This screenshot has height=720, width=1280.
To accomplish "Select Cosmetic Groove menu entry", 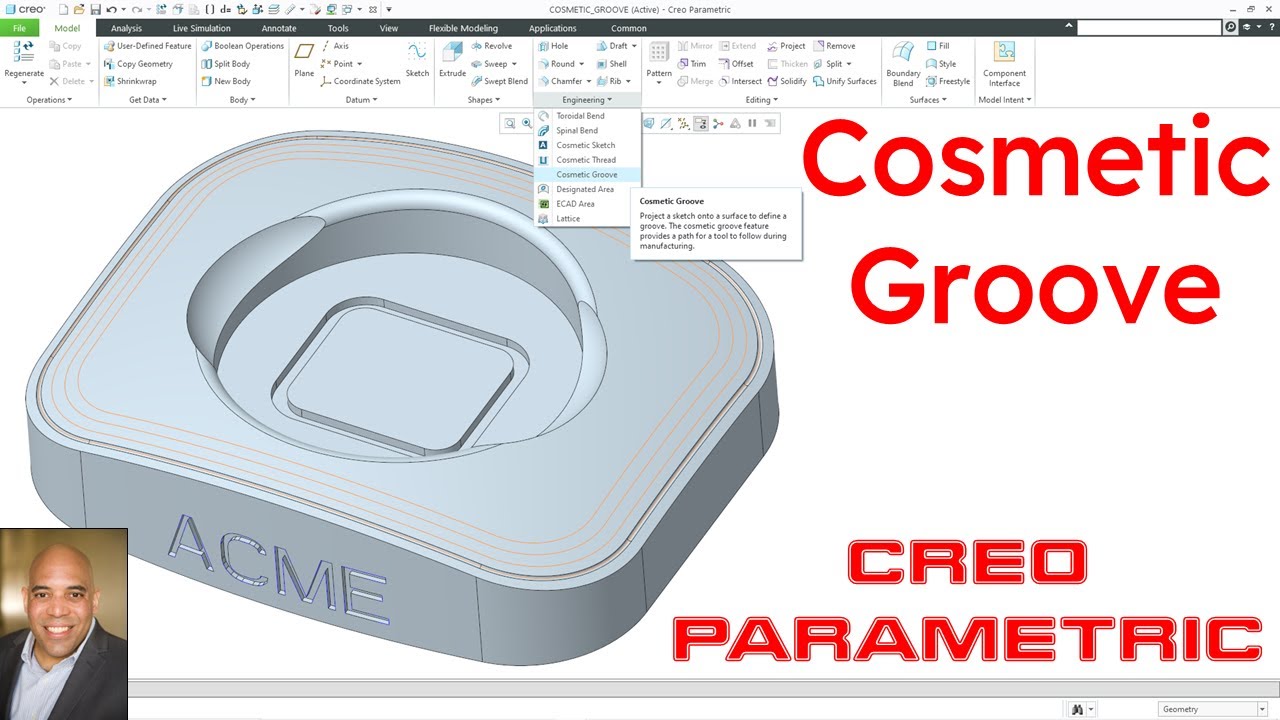I will [587, 174].
